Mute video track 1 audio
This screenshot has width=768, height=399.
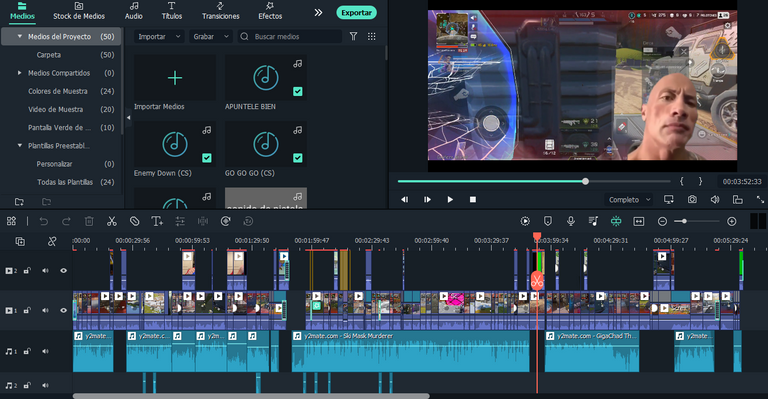45,310
